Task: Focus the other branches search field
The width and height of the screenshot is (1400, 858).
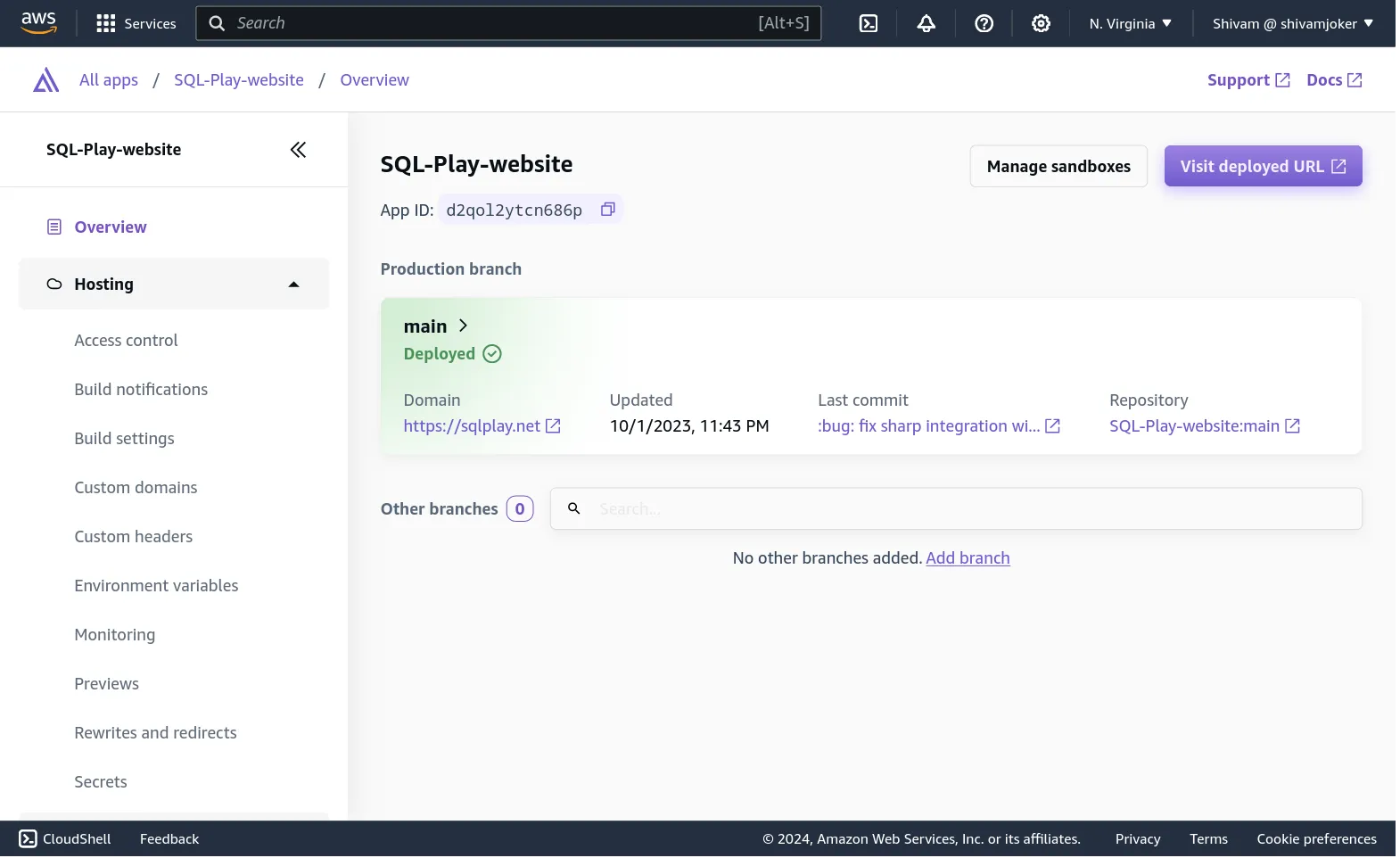Action: [x=956, y=509]
